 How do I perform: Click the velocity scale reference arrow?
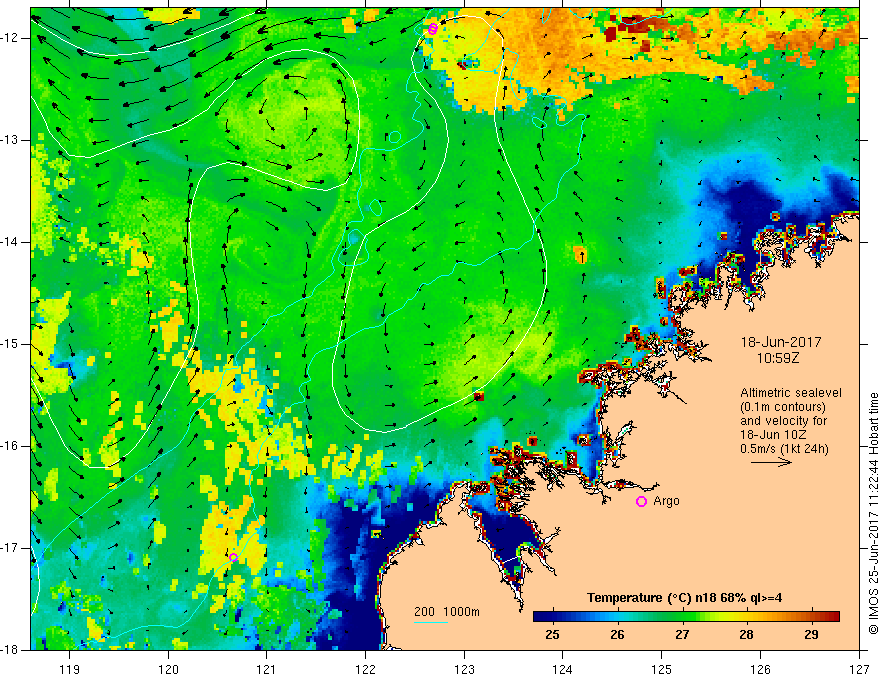(x=771, y=462)
